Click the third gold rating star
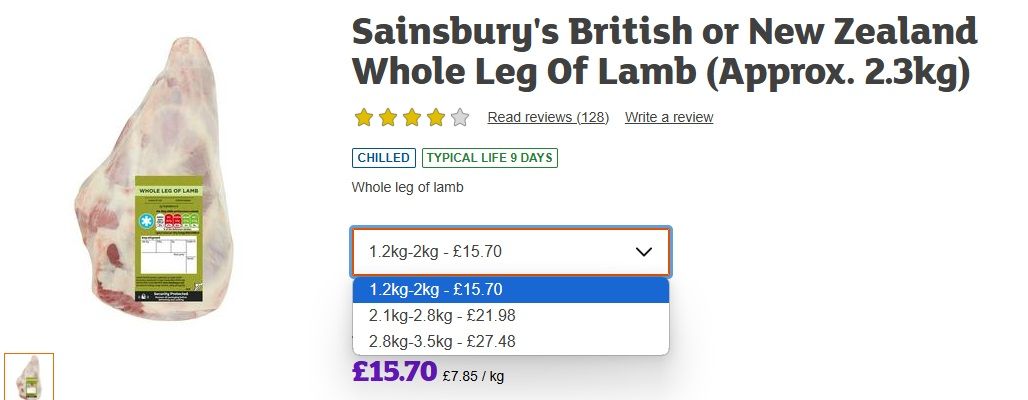 point(412,118)
